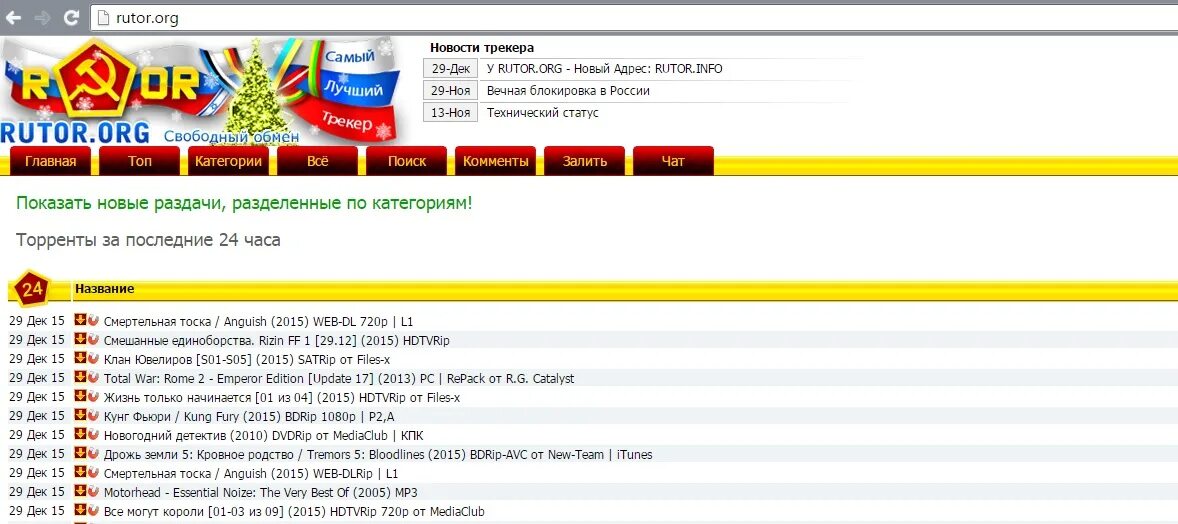This screenshot has height=524, width=1178.
Task: Open Смешанные единоборства Rizin FF 1 page
Action: (x=276, y=340)
